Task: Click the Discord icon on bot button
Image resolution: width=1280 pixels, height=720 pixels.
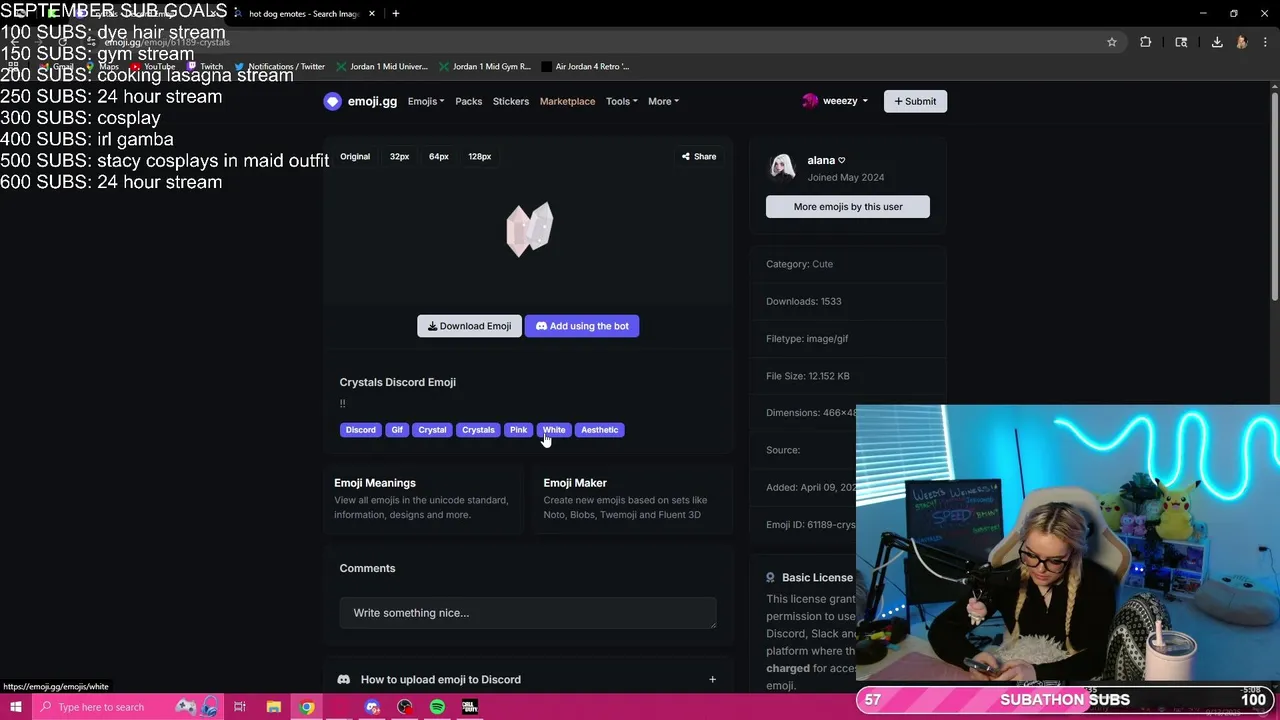Action: point(541,326)
